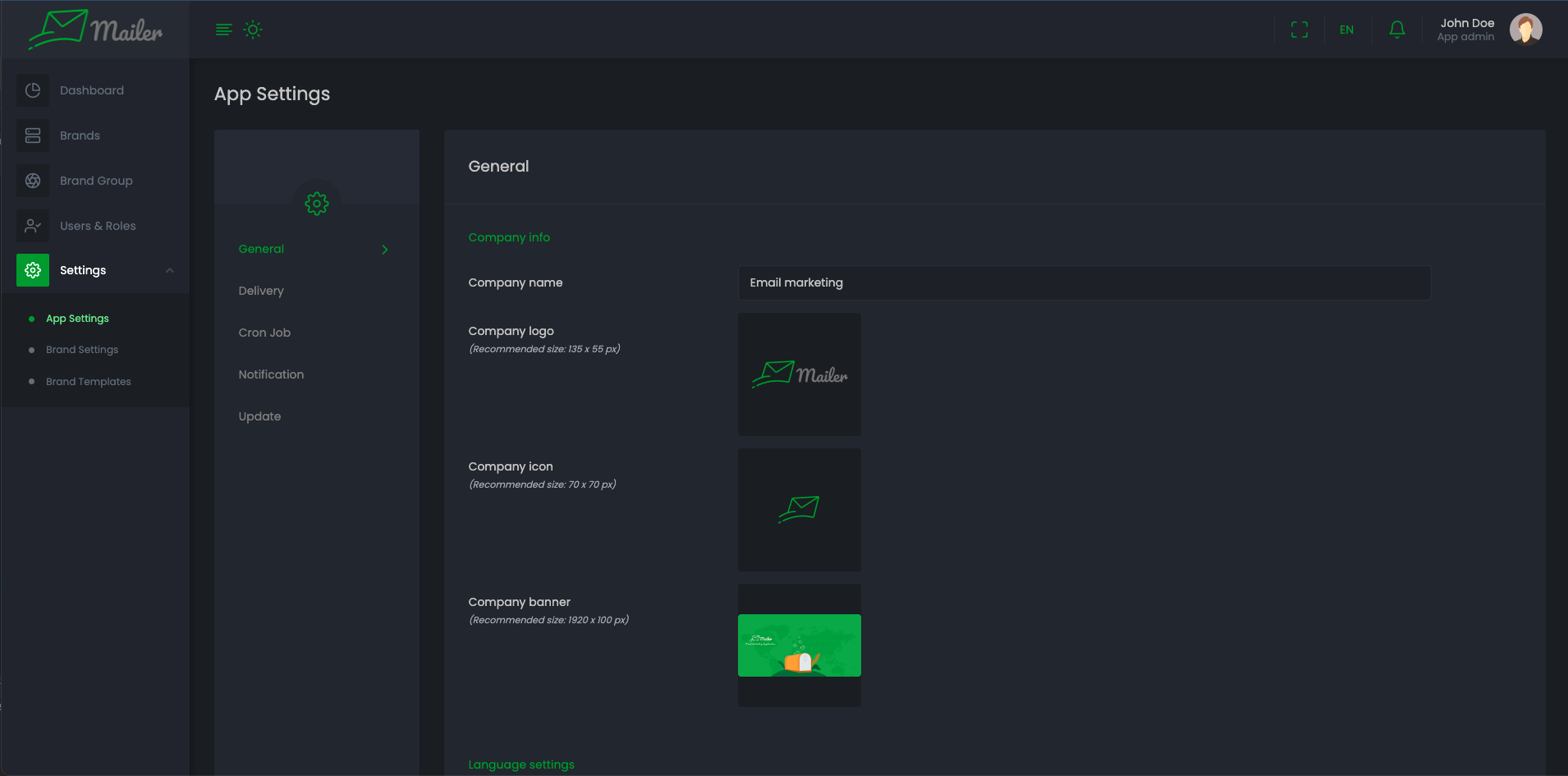Image resolution: width=1568 pixels, height=776 pixels.
Task: Open Brand Settings submenu link
Action: [x=82, y=350]
